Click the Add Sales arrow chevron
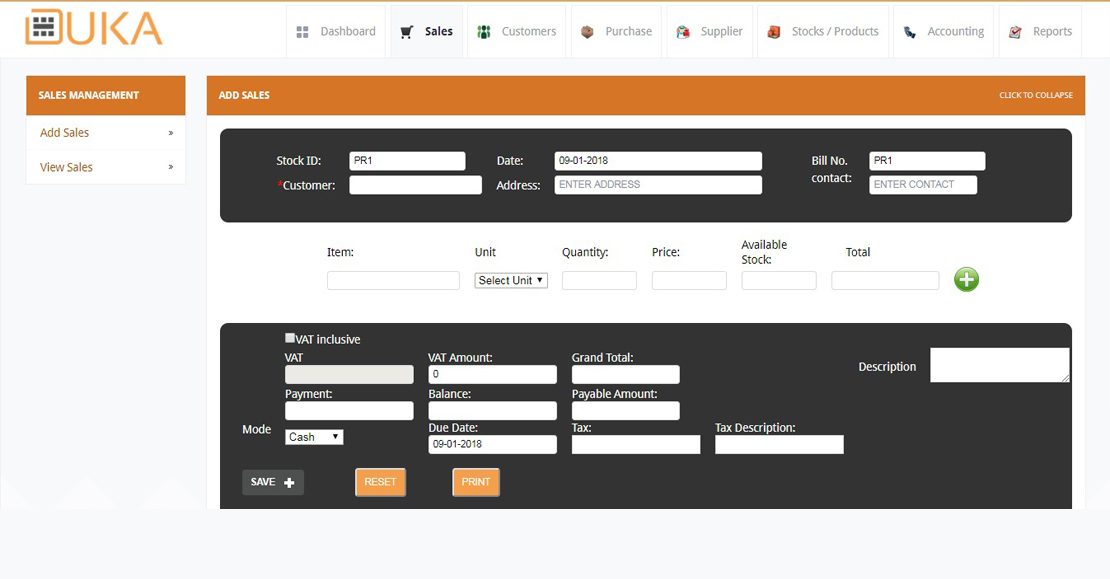This screenshot has width=1110, height=579. click(171, 133)
